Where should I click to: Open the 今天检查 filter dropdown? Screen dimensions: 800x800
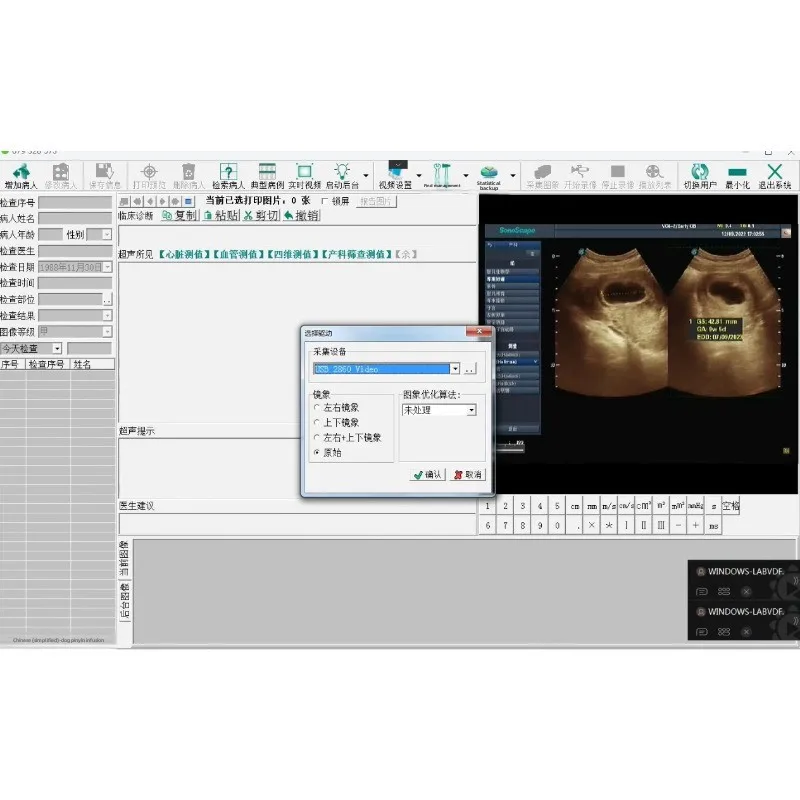point(57,348)
